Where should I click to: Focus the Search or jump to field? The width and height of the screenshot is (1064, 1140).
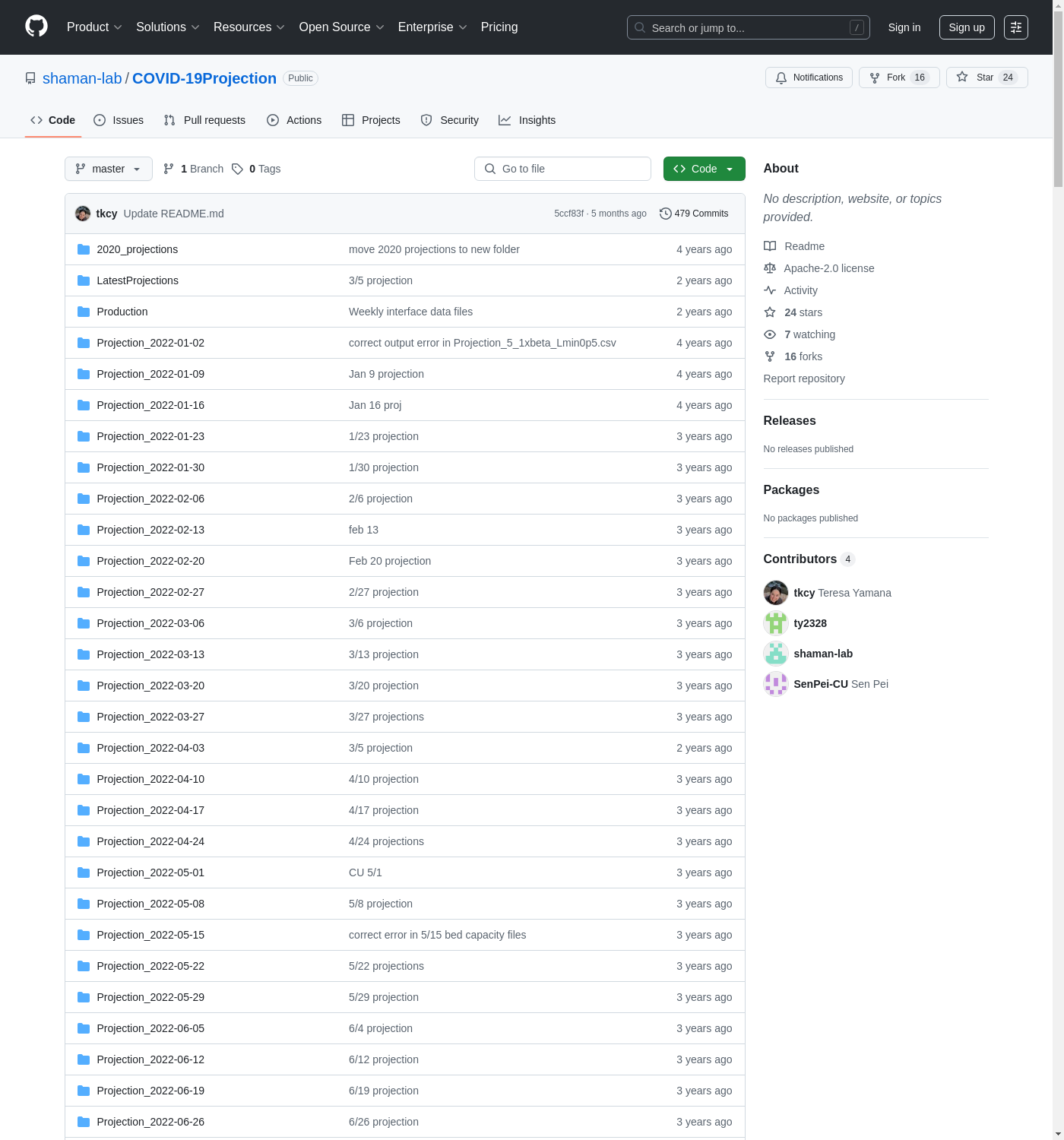tap(749, 27)
